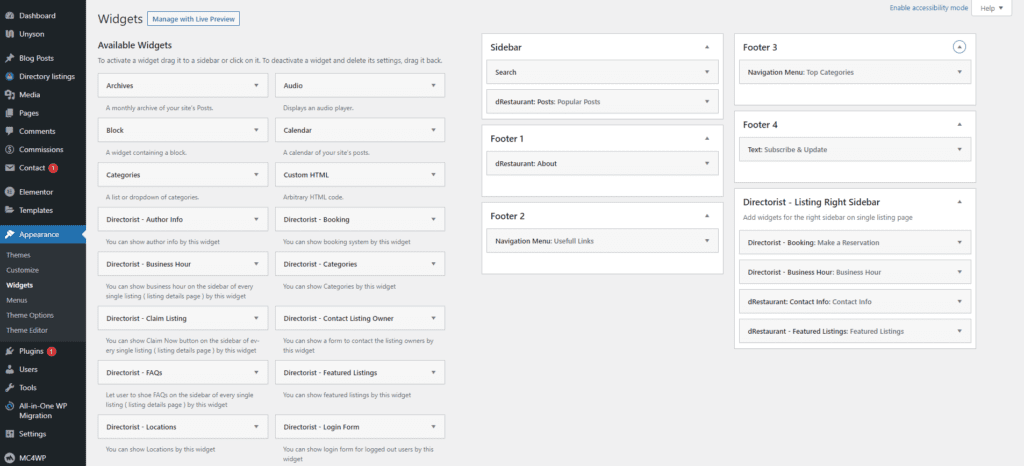This screenshot has height=466, width=1024.
Task: Expand the Archives widget options
Action: tap(257, 86)
